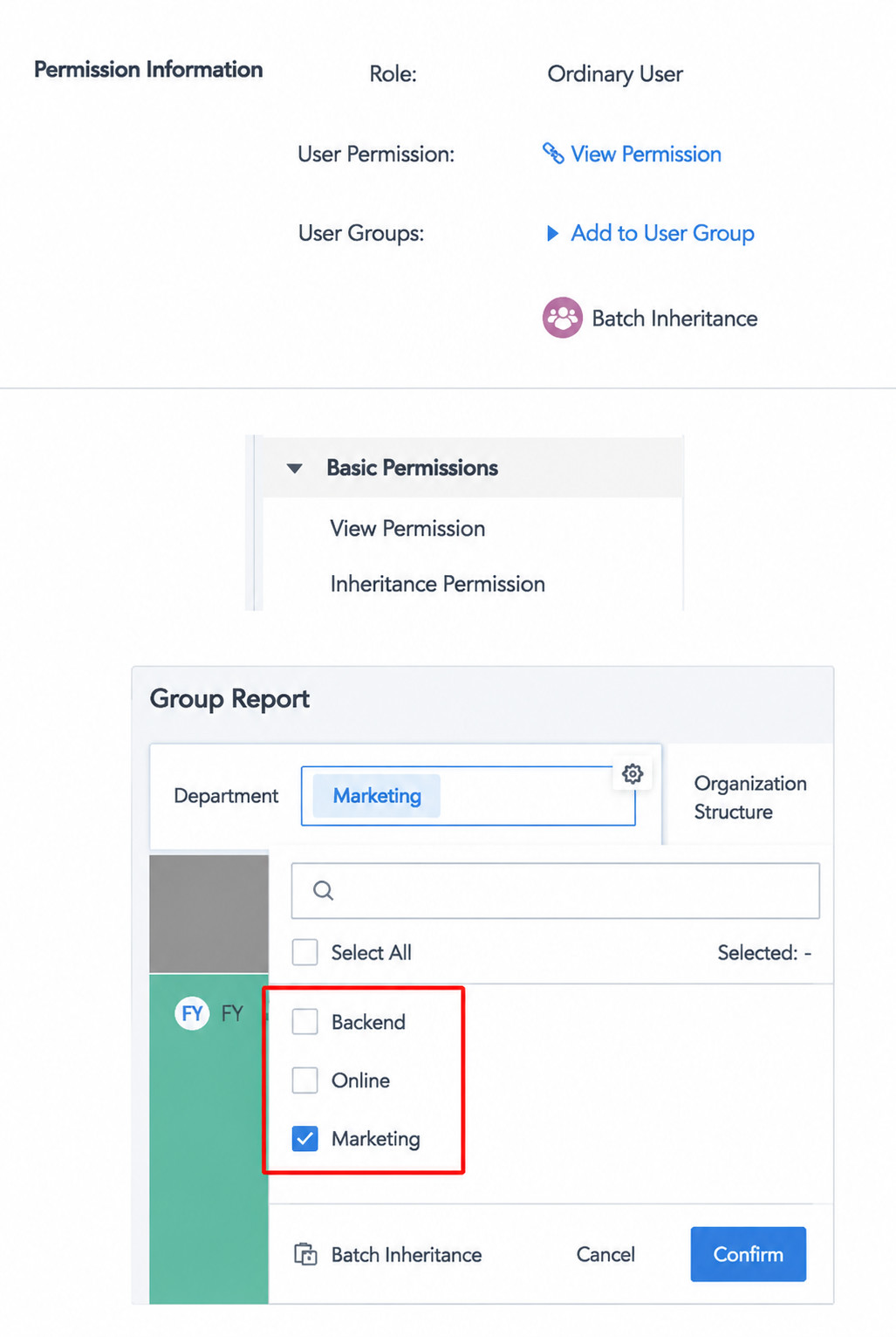Click Batch Inheritance text in dialog footer
896x1337 pixels.
tap(407, 1254)
